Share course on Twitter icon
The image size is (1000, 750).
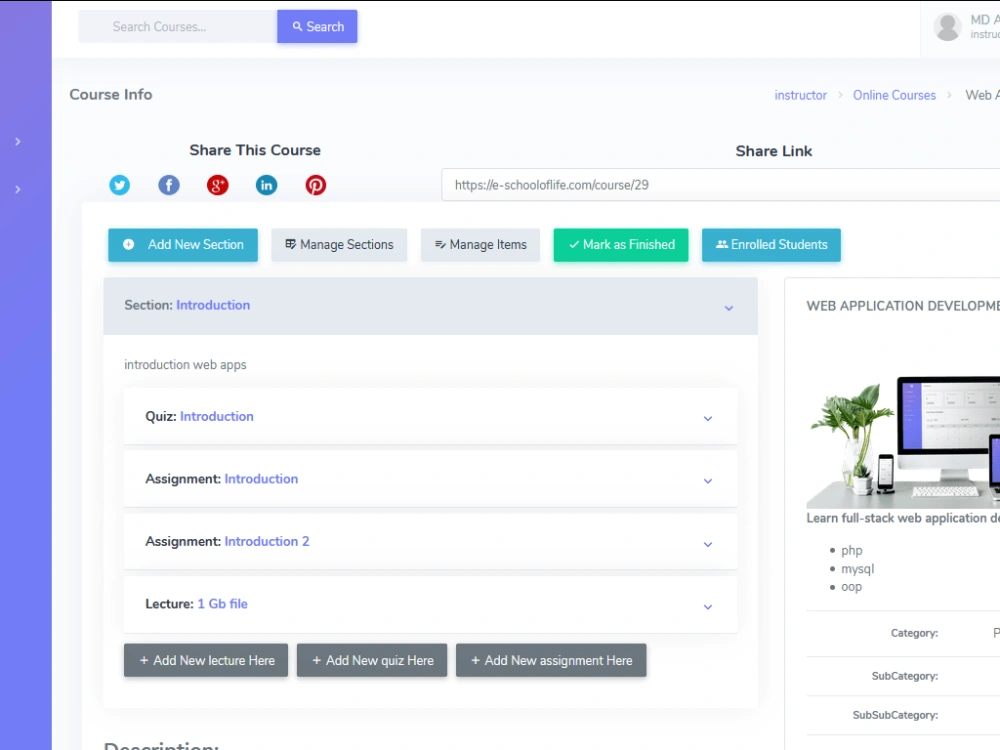tap(119, 185)
